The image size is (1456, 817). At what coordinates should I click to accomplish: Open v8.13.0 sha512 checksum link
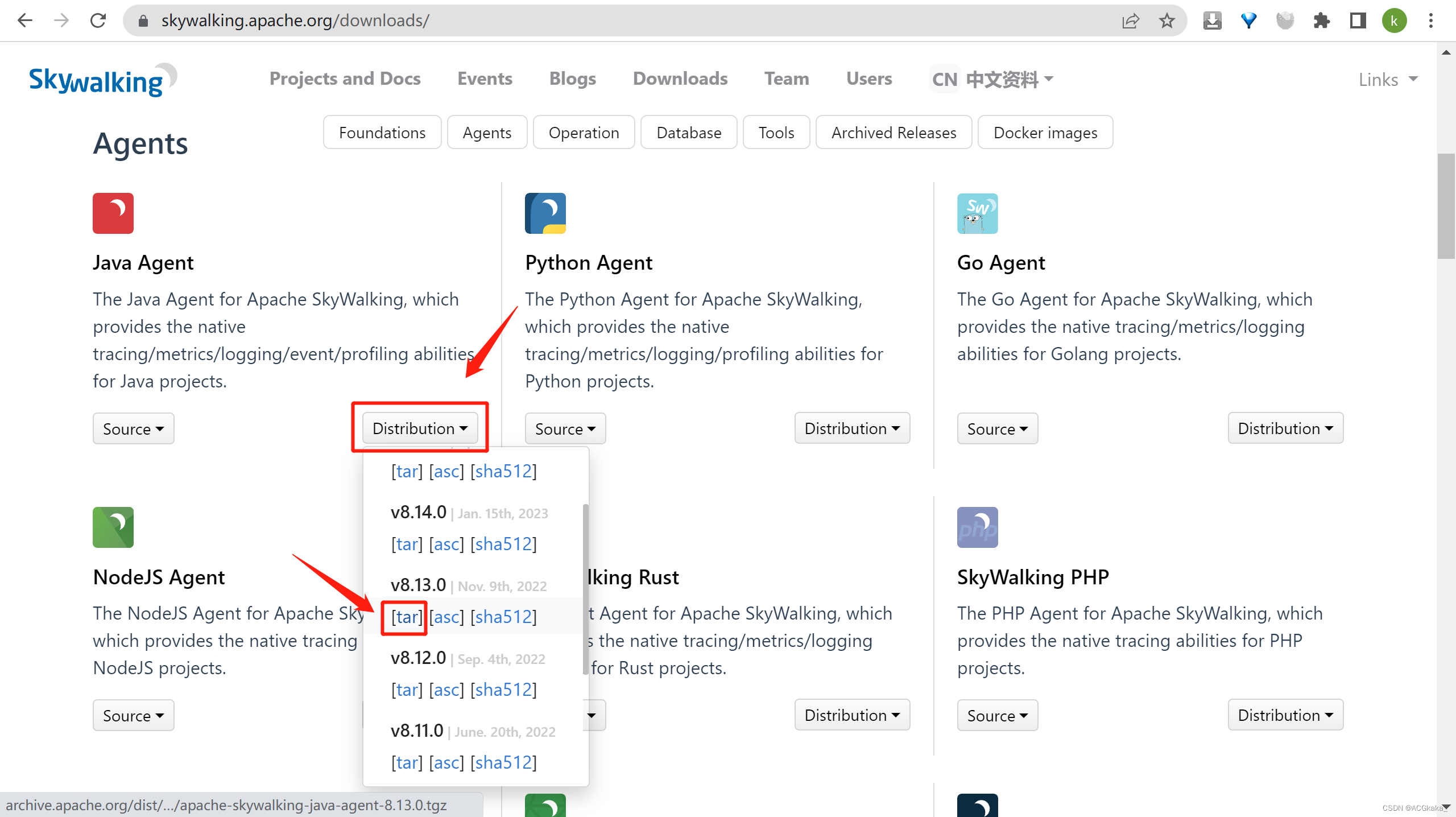coord(503,617)
